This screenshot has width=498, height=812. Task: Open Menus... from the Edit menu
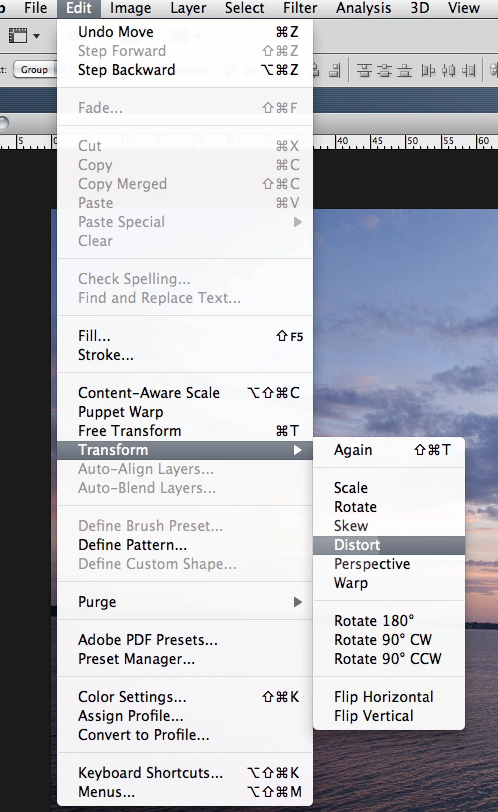pos(185,792)
